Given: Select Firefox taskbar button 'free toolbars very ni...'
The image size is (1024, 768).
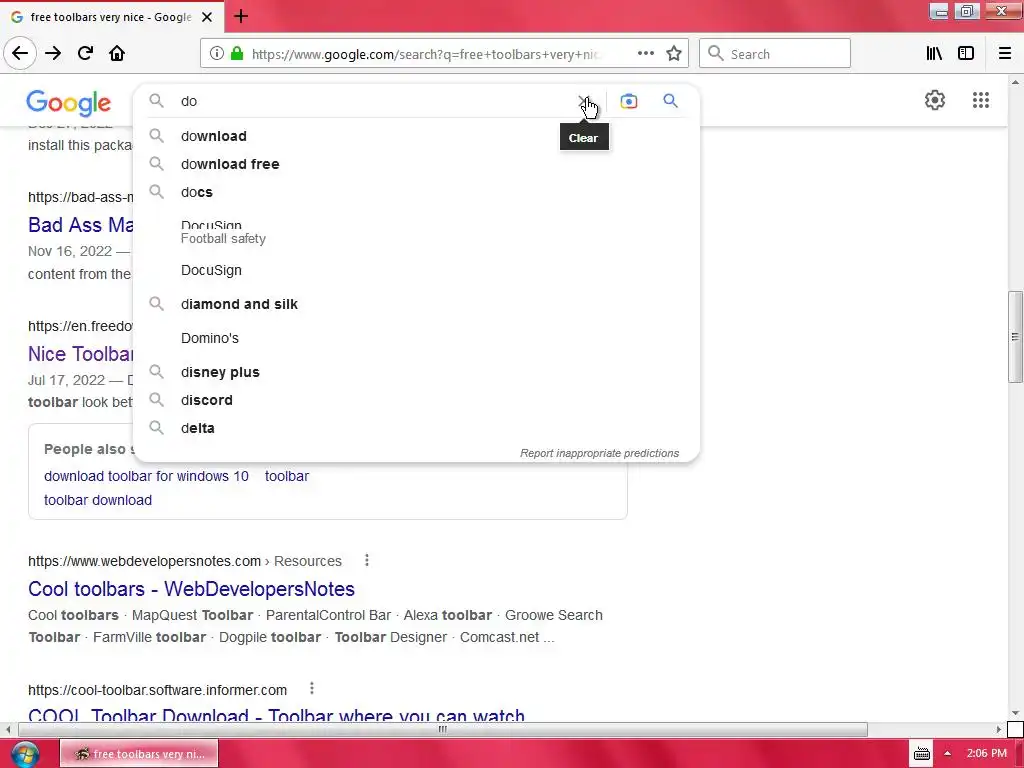Looking at the screenshot, I should click(139, 754).
